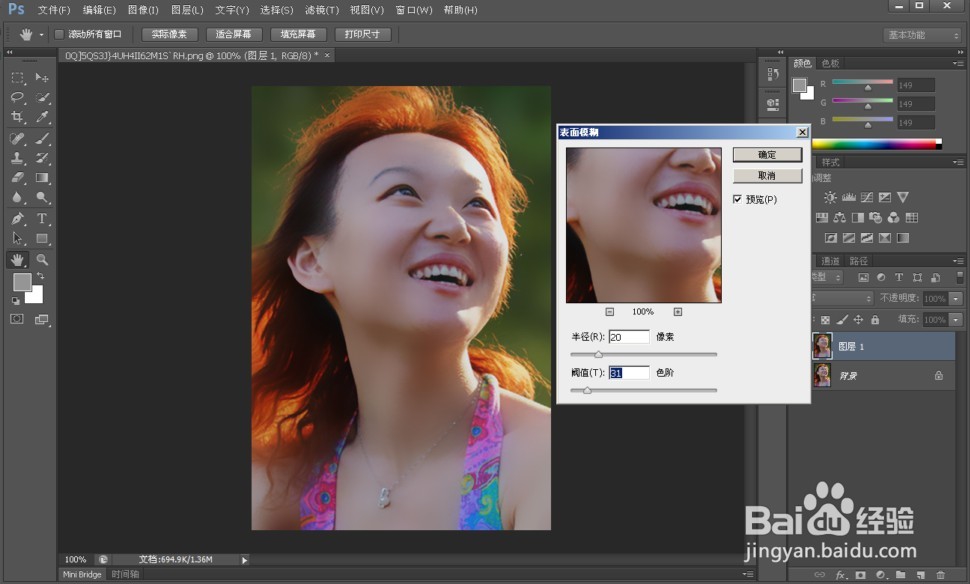Image resolution: width=970 pixels, height=584 pixels.
Task: Add Gradient Map adjustment
Action: pos(903,238)
